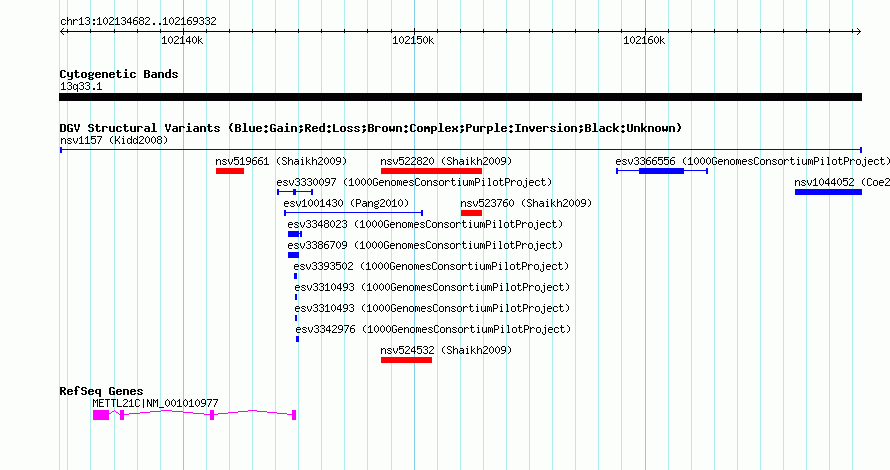Click the chr13:102134682..102169332 region label
Viewport: 890px width, 470px height.
(x=138, y=22)
